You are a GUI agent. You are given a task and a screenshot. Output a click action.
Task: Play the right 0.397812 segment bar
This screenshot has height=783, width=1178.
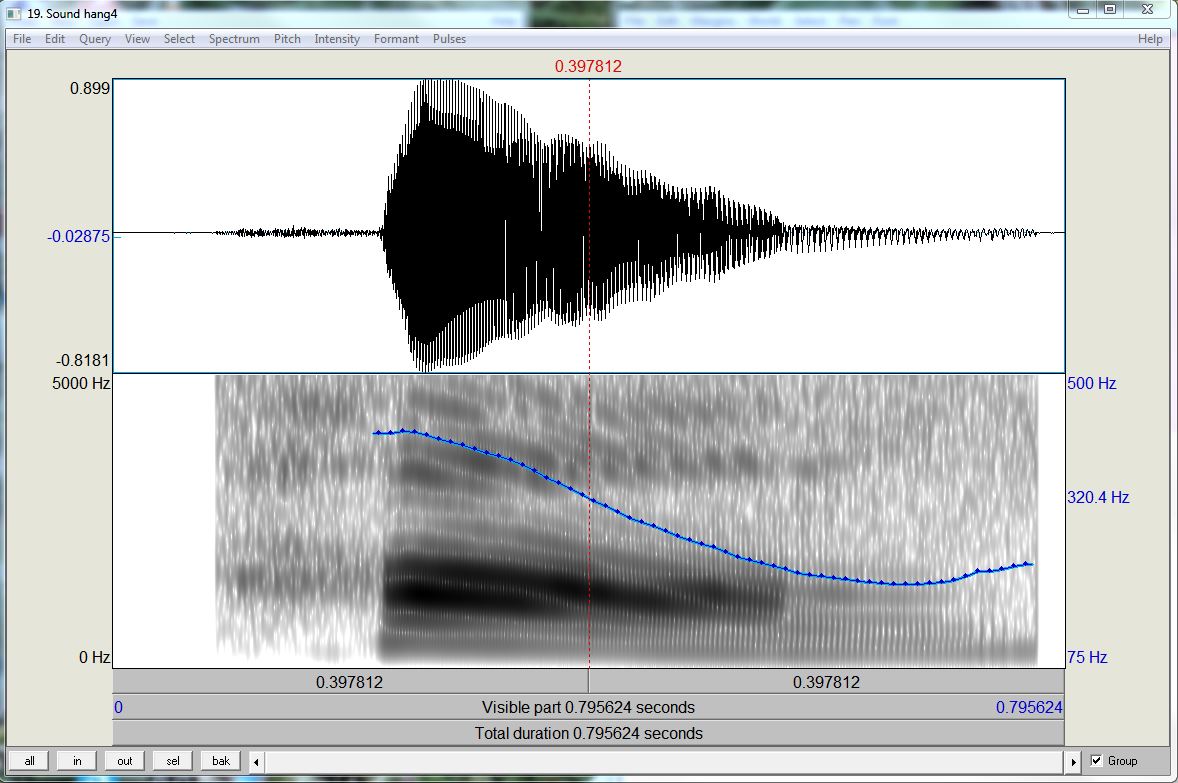(x=826, y=682)
